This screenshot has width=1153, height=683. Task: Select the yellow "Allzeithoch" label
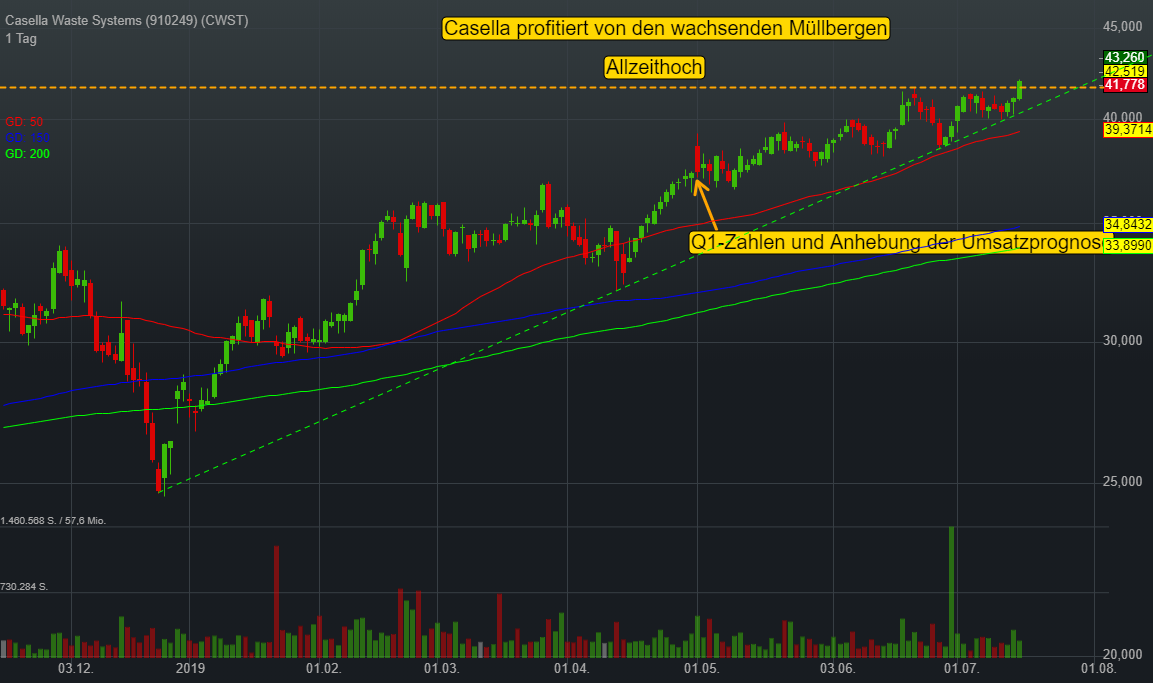pyautogui.click(x=654, y=68)
